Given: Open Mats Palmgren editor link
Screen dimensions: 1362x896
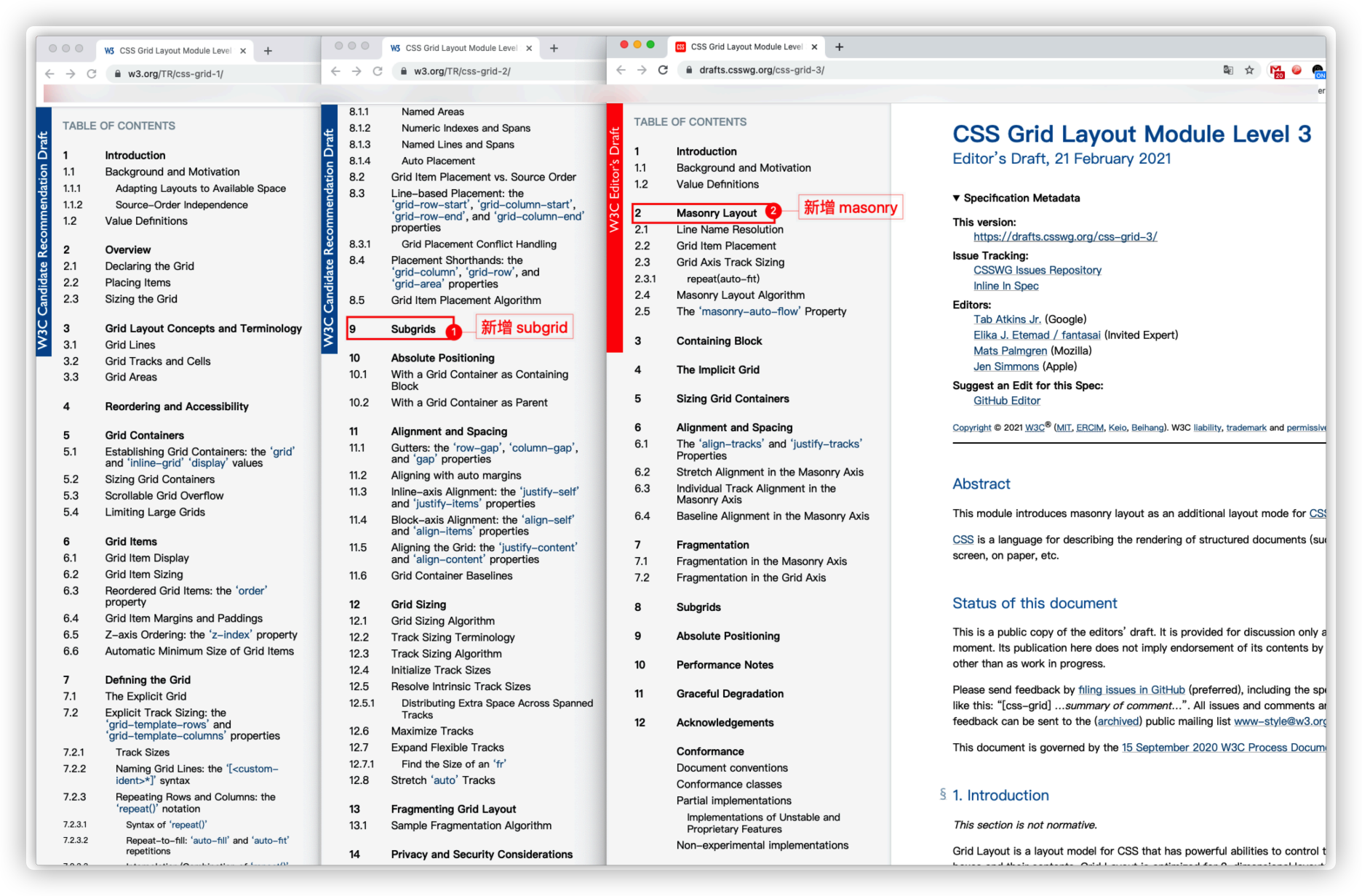Looking at the screenshot, I should click(1011, 351).
